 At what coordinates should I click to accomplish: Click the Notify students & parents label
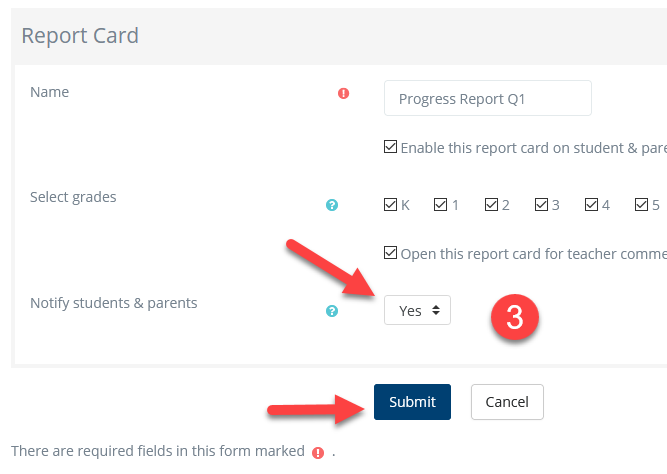point(114,303)
